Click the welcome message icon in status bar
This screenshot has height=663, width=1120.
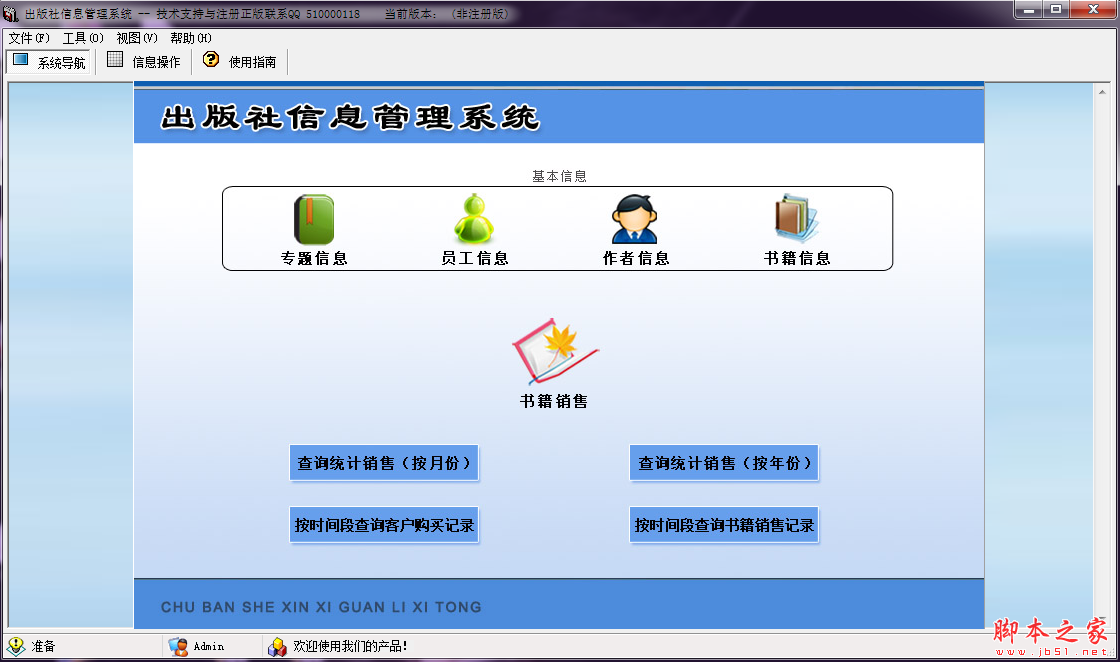[277, 647]
